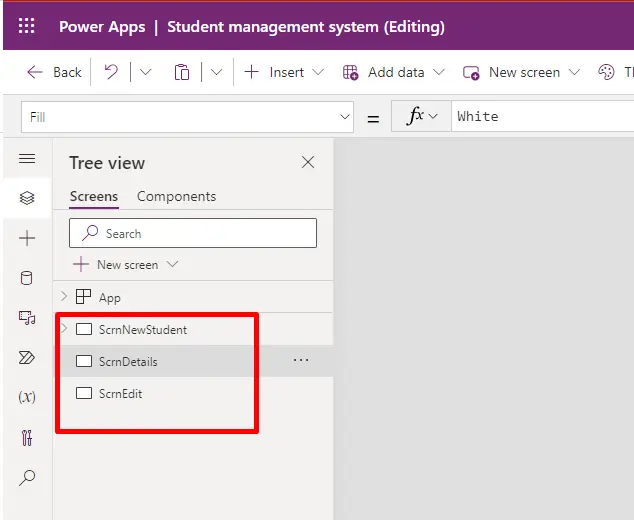634x520 pixels.
Task: Click the Back button
Action: pyautogui.click(x=55, y=72)
